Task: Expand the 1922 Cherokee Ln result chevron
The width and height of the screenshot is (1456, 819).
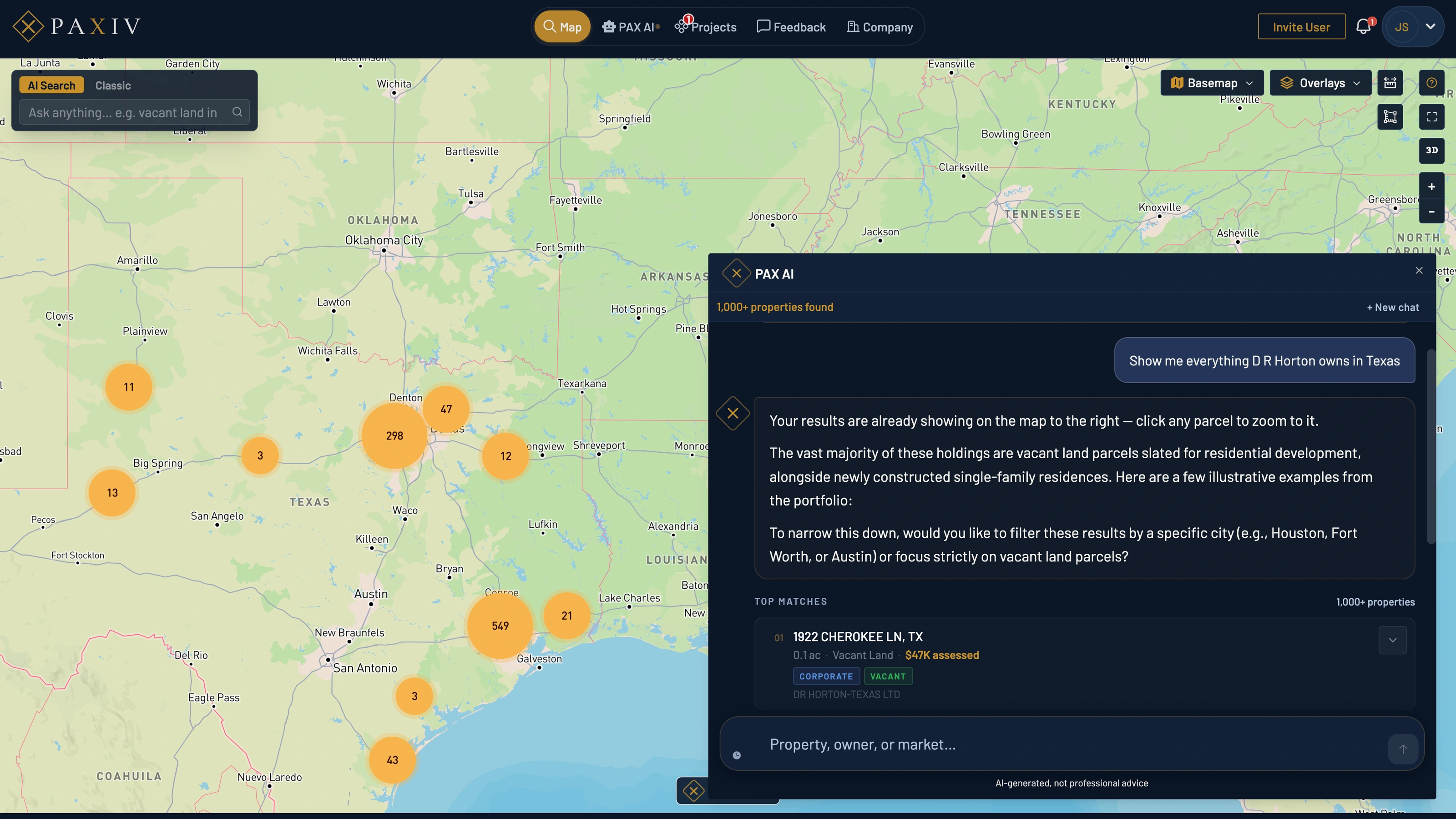Action: pos(1392,640)
